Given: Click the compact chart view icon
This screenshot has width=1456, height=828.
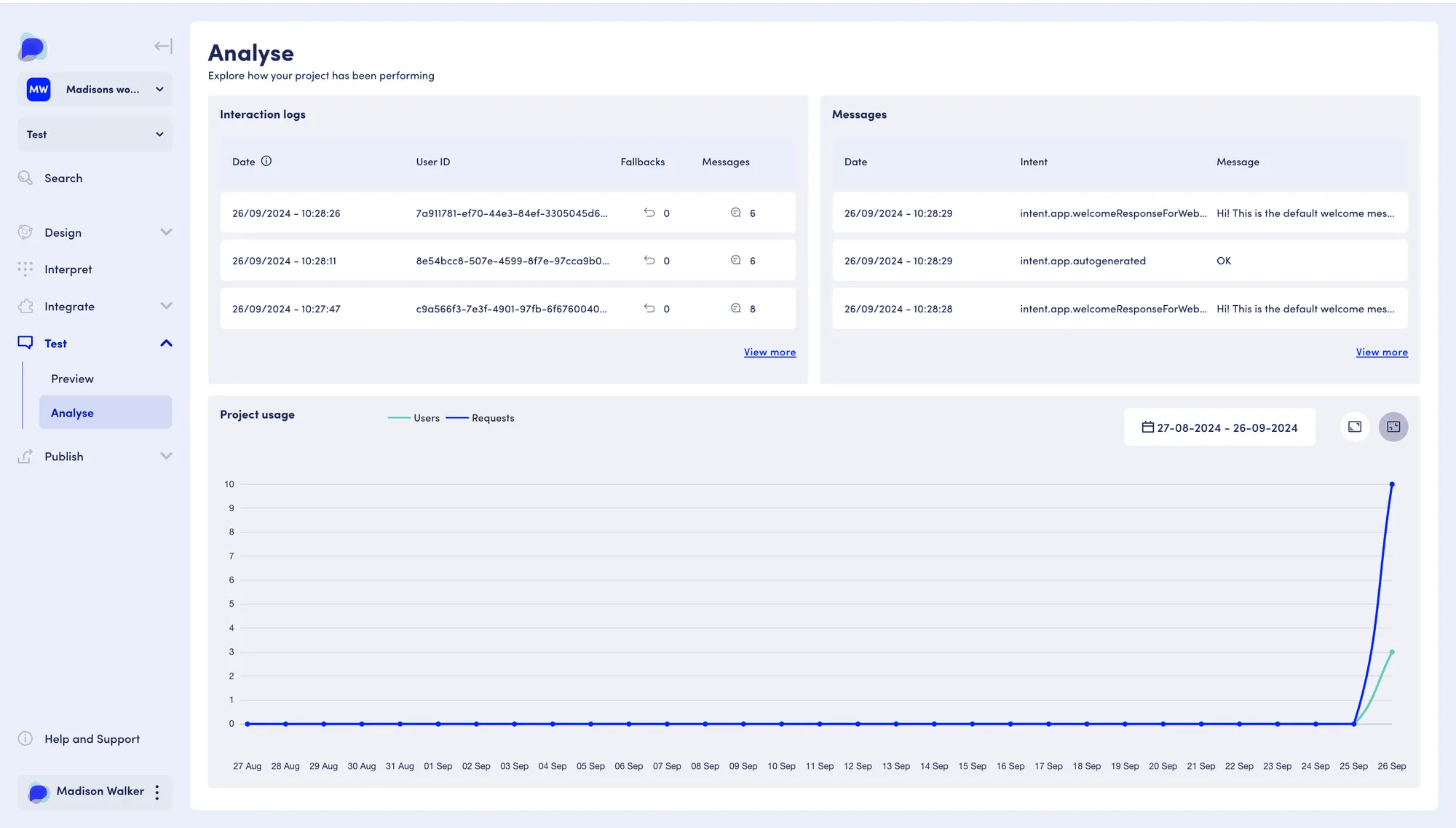Looking at the screenshot, I should (x=1393, y=427).
